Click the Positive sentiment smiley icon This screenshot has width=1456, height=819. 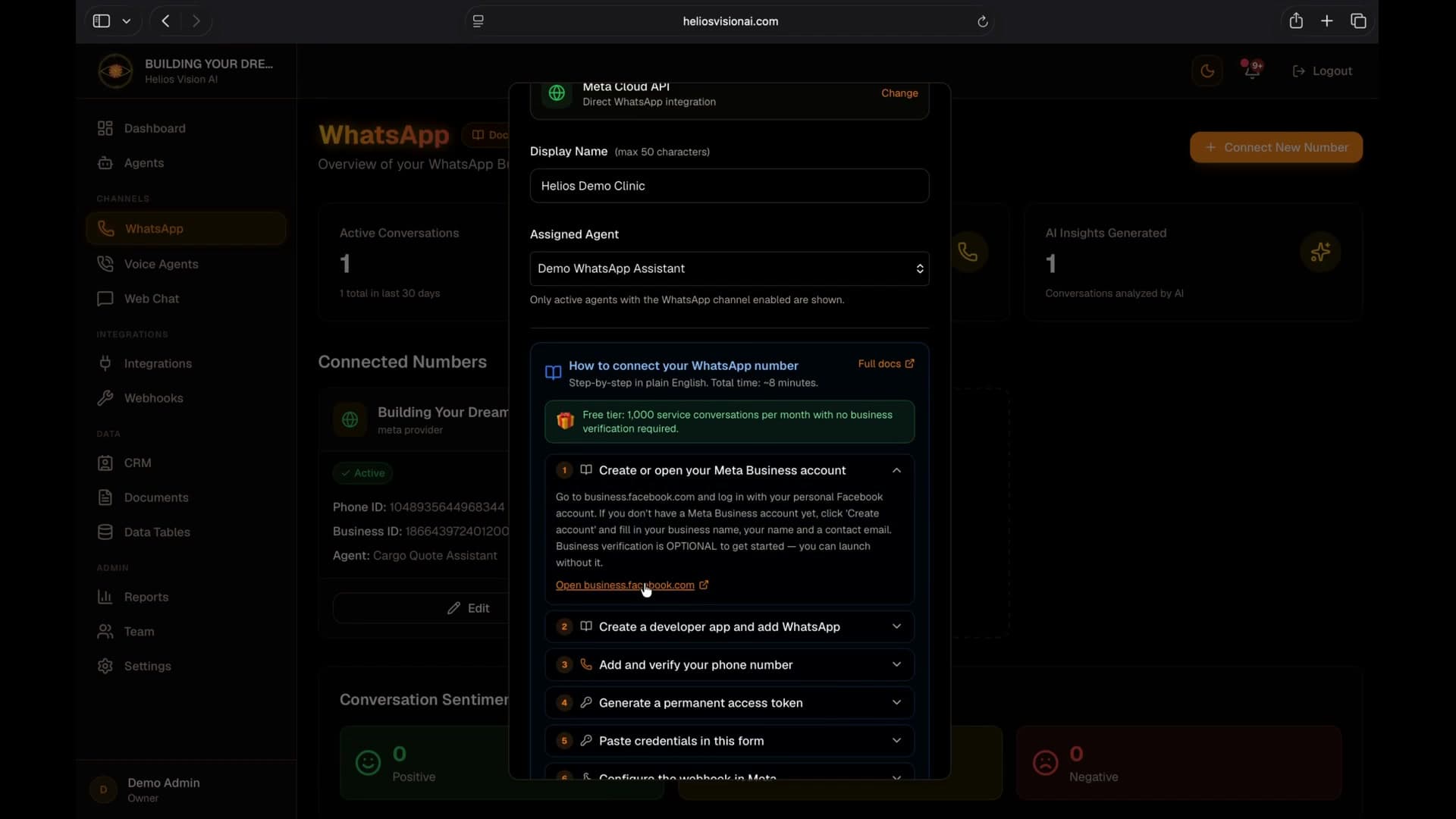pos(368,762)
